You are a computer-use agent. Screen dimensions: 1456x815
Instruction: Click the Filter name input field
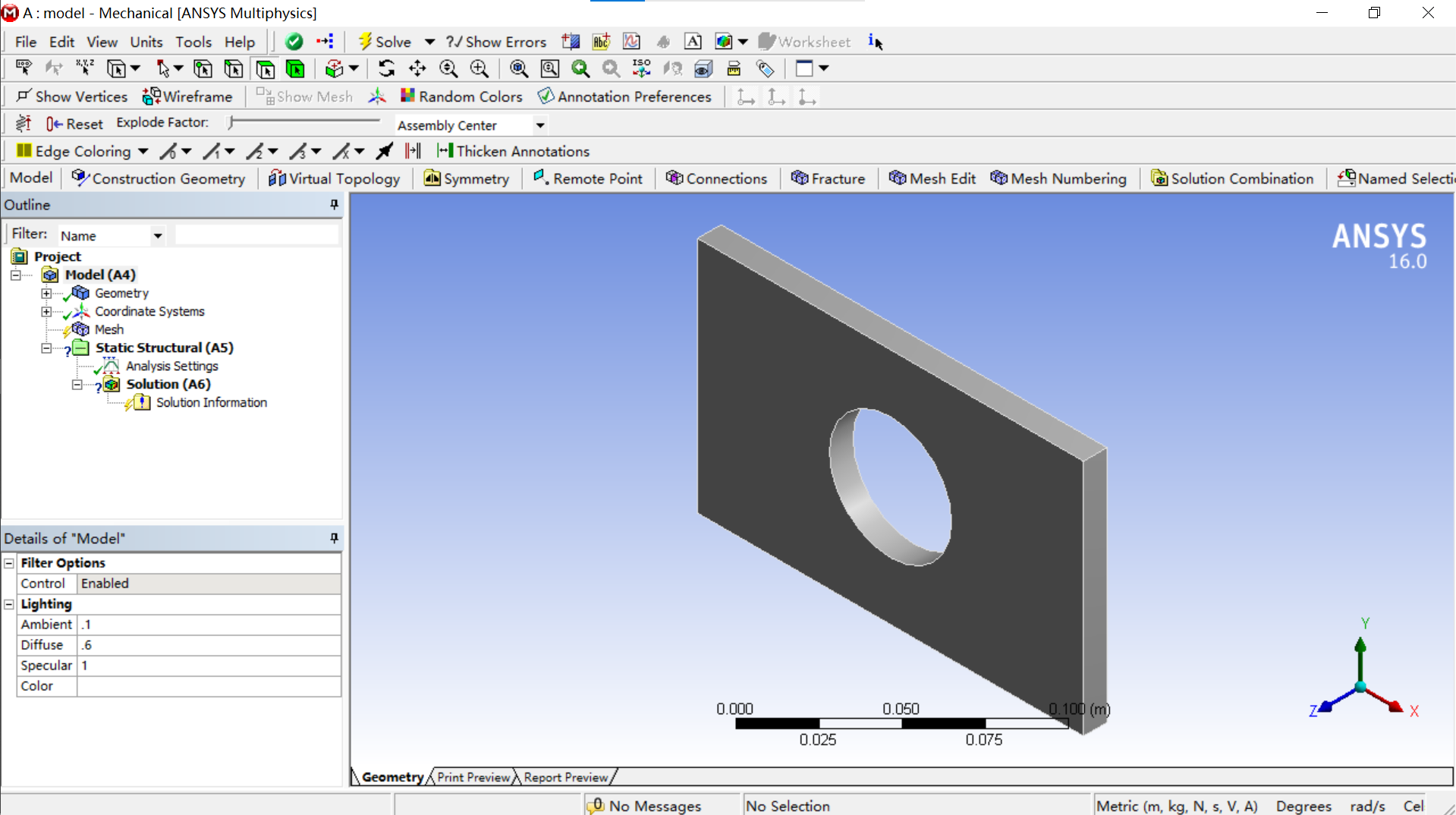pos(256,234)
